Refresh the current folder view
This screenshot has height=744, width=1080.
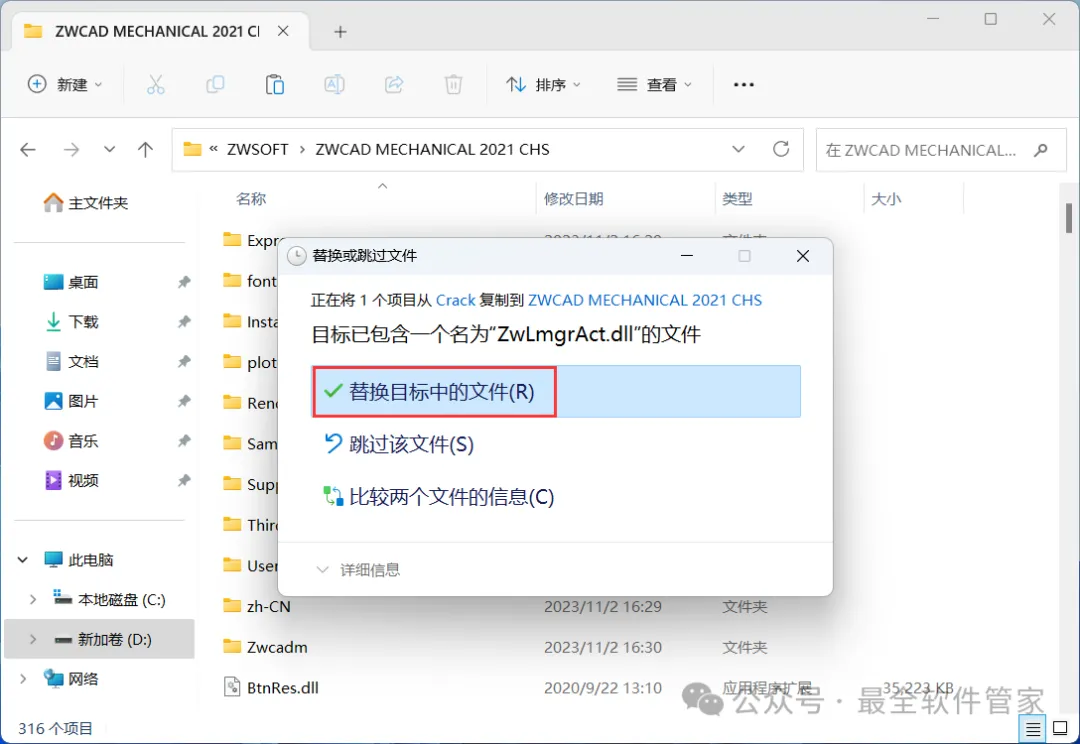pyautogui.click(x=781, y=149)
